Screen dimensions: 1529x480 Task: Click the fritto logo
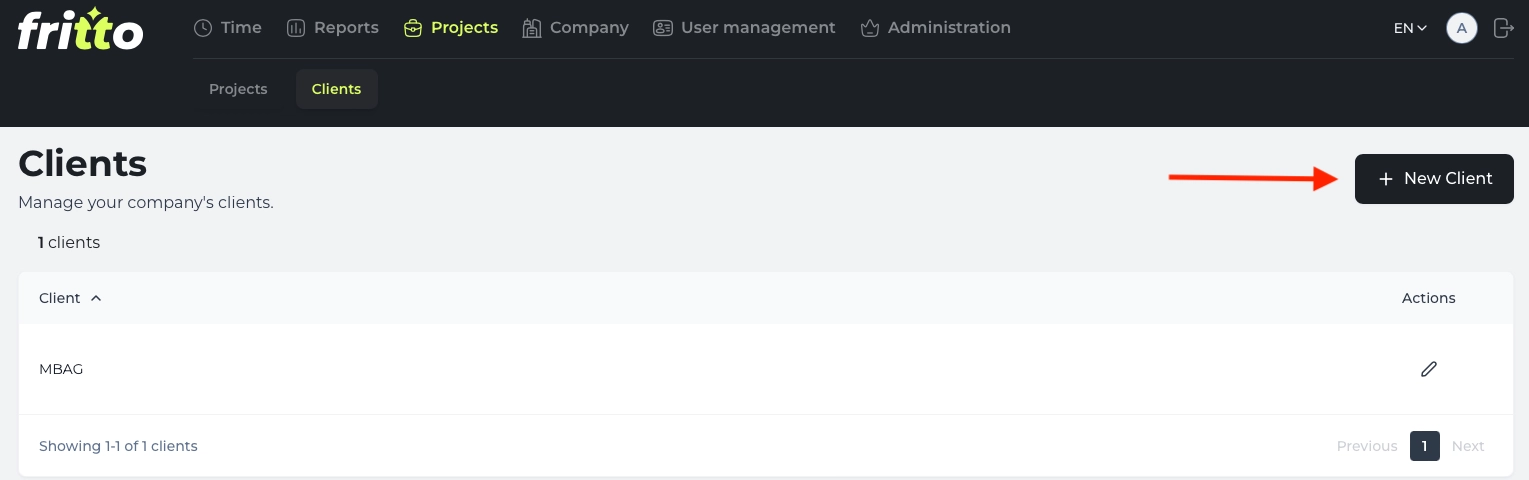[x=80, y=28]
